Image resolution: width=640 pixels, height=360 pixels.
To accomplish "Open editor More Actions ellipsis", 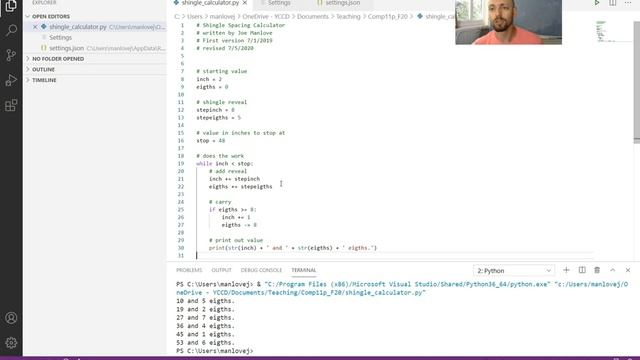I will [x=628, y=3].
